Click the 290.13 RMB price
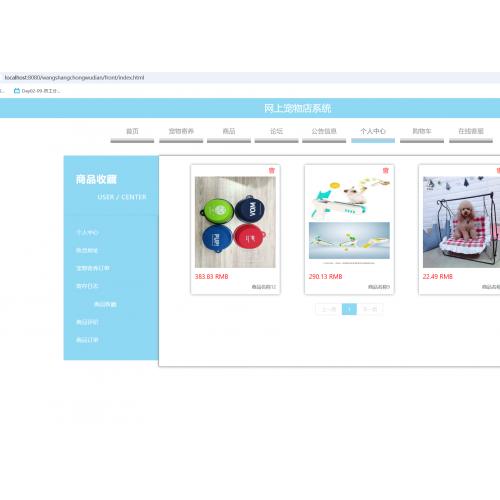Image resolution: width=500 pixels, height=500 pixels. [325, 276]
